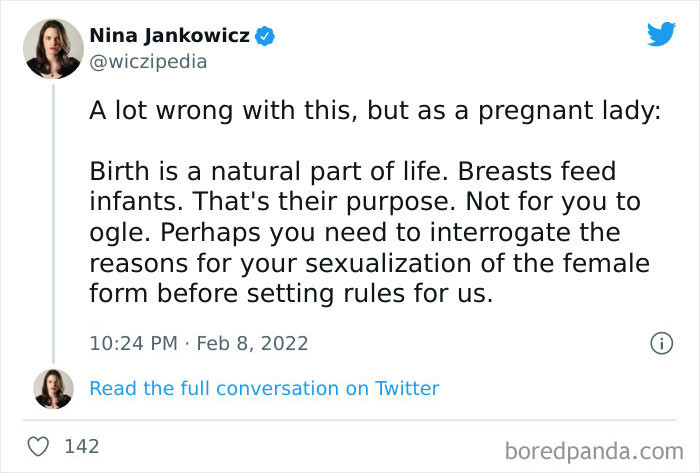
Task: Click the line starting "A lot wrong"
Action: coord(375,113)
